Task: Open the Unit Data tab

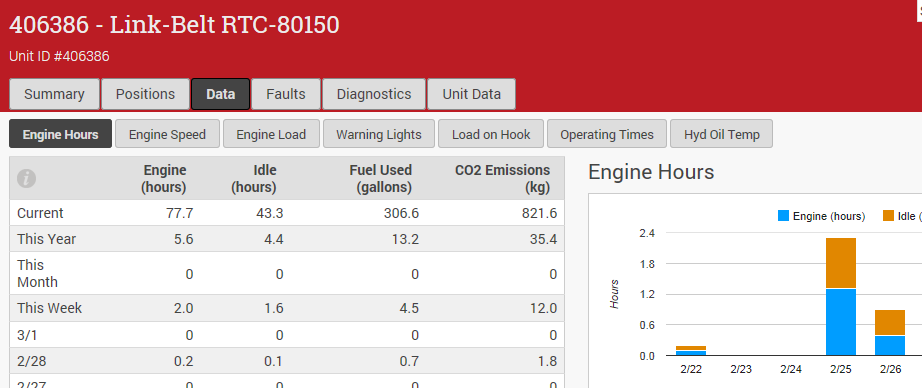Action: tap(472, 94)
